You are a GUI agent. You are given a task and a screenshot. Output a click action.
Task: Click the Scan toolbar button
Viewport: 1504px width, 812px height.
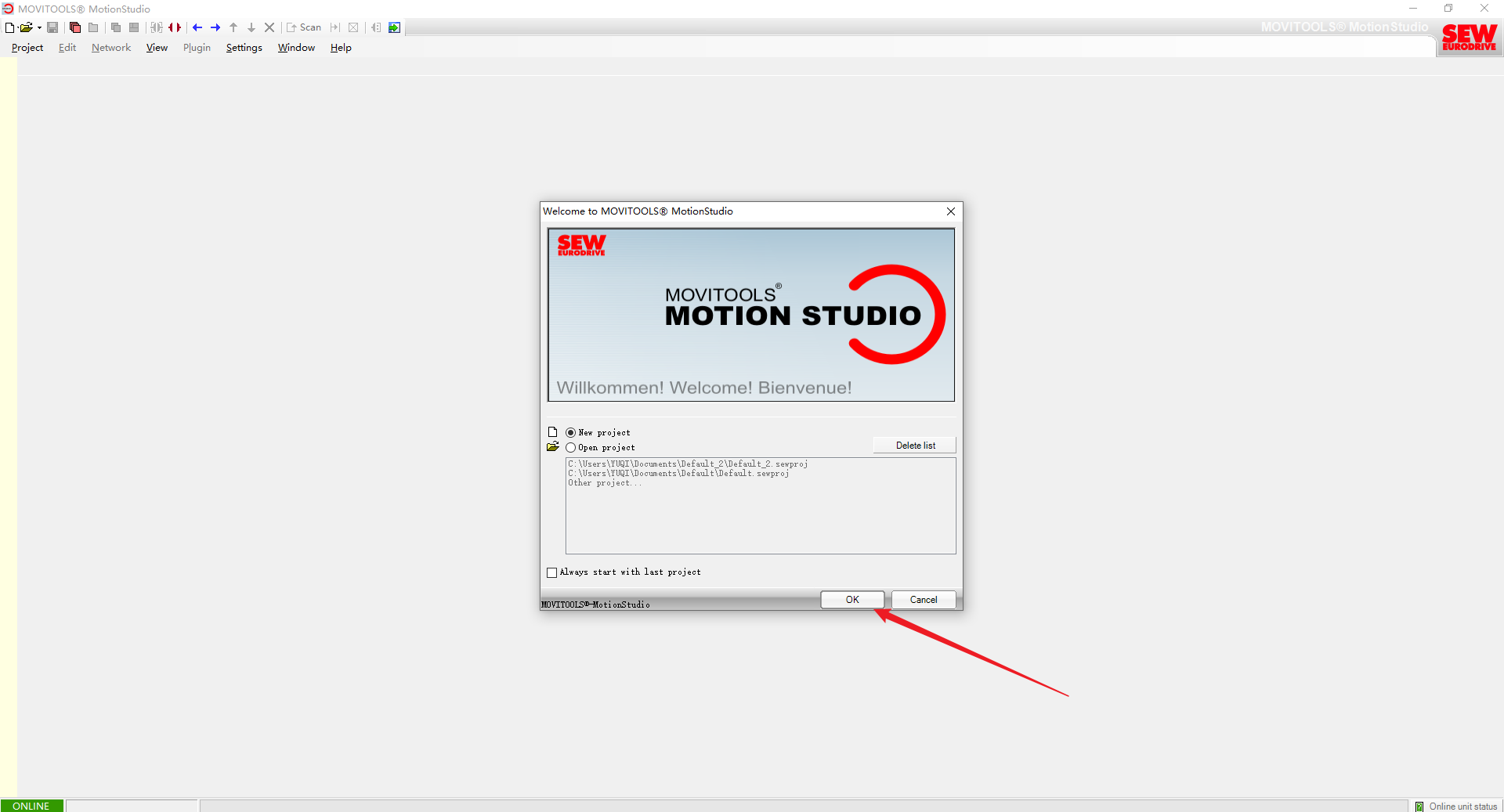(x=304, y=27)
